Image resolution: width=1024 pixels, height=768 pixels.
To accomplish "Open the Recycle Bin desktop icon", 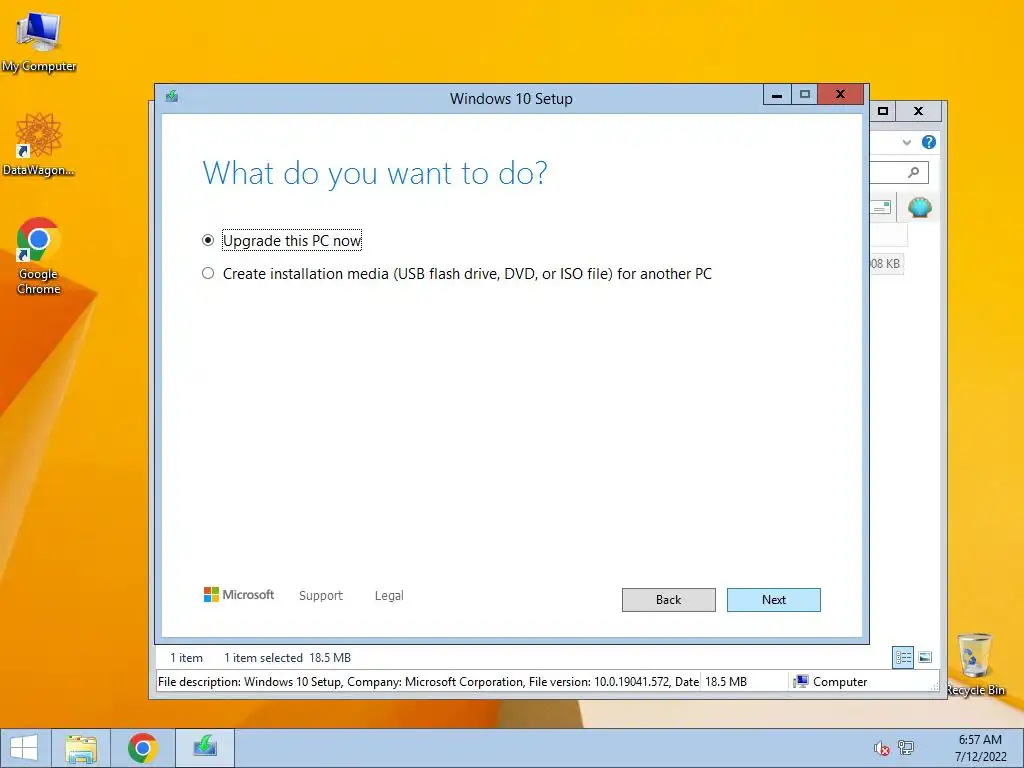I will 975,664.
